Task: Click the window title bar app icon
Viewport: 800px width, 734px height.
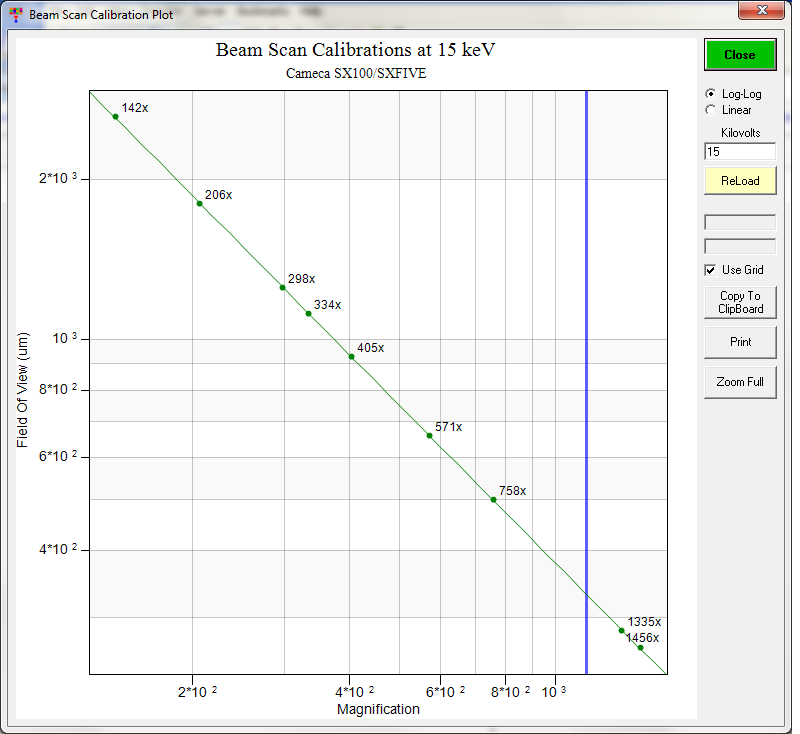Action: pyautogui.click(x=15, y=15)
